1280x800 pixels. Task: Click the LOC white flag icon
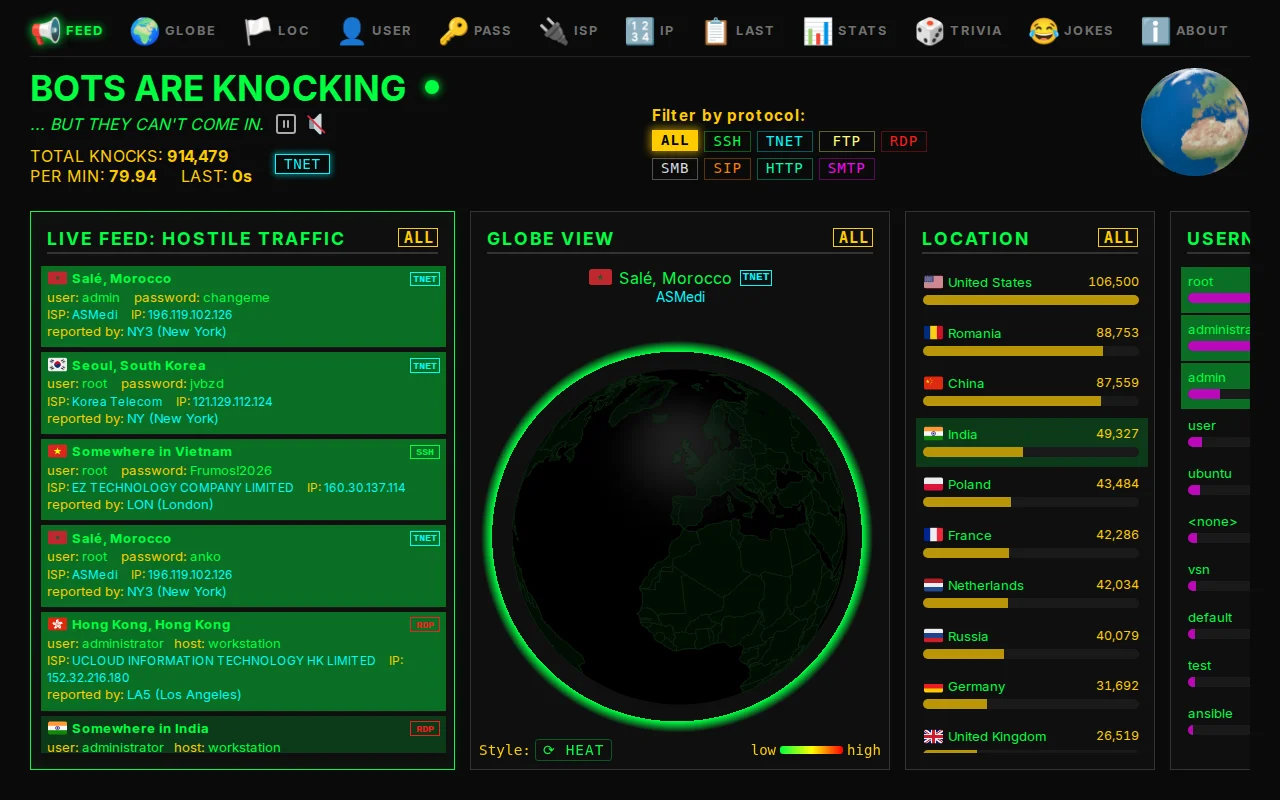258,31
